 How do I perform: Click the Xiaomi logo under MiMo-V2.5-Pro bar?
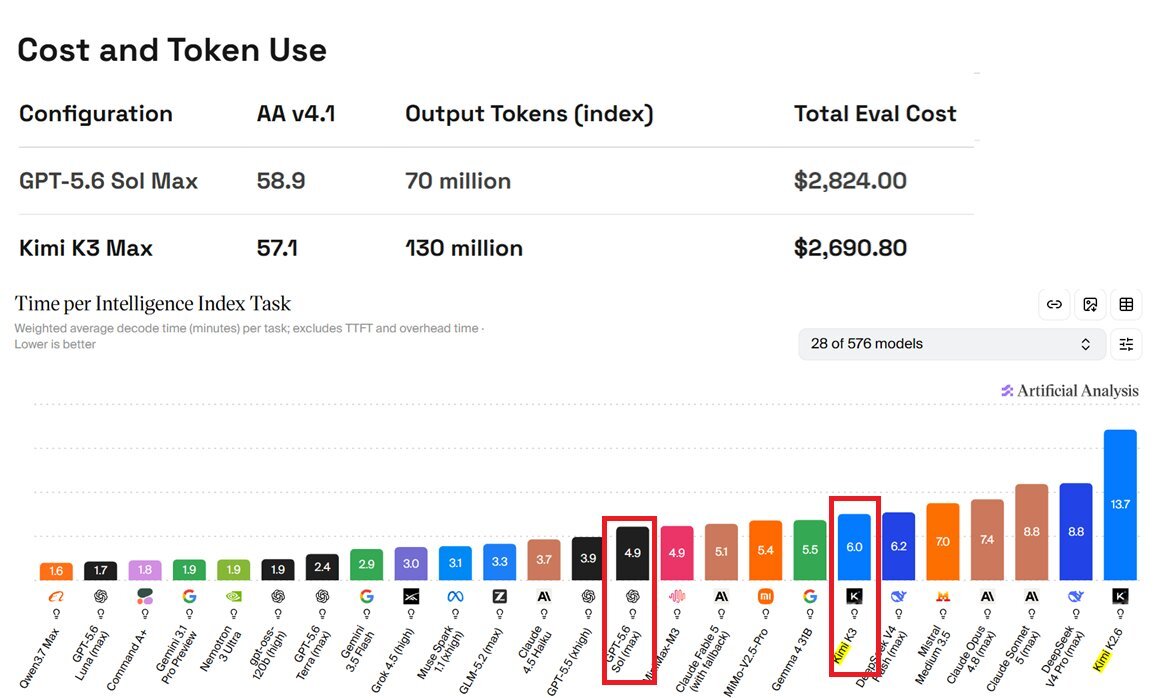pos(765,596)
